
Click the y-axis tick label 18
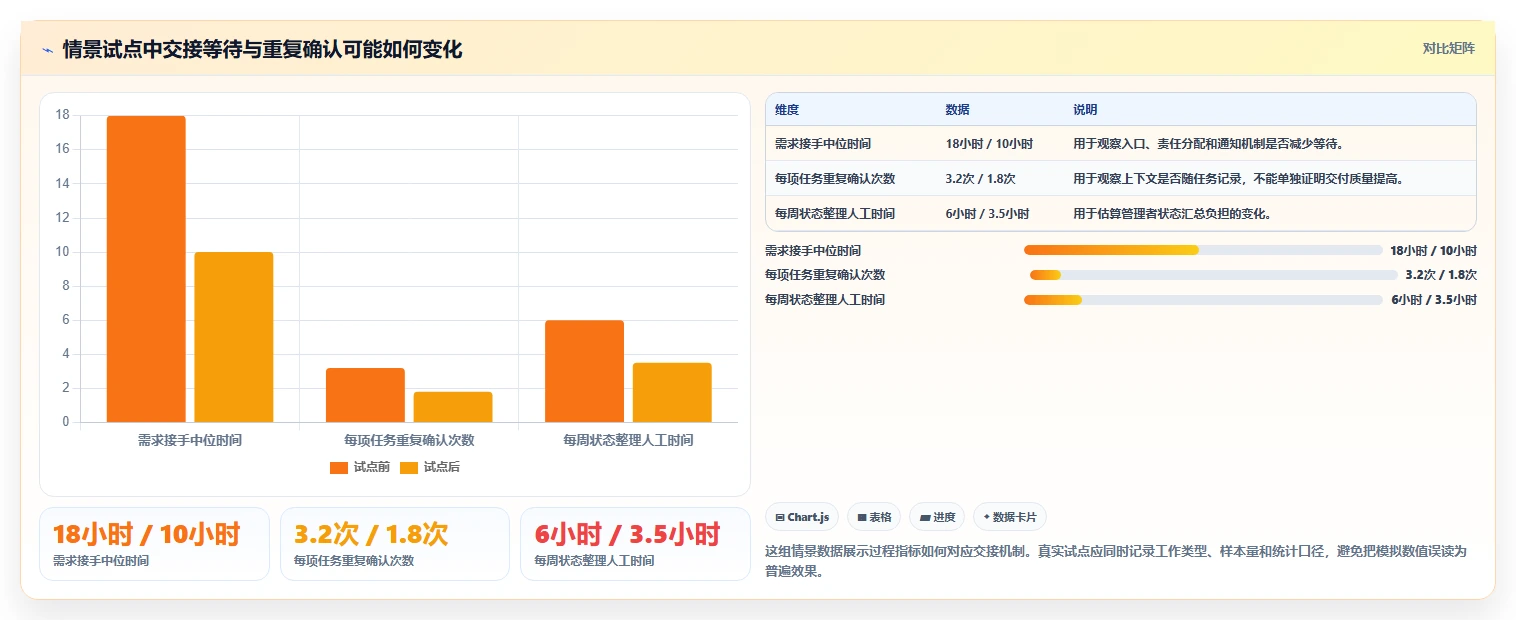pos(63,115)
